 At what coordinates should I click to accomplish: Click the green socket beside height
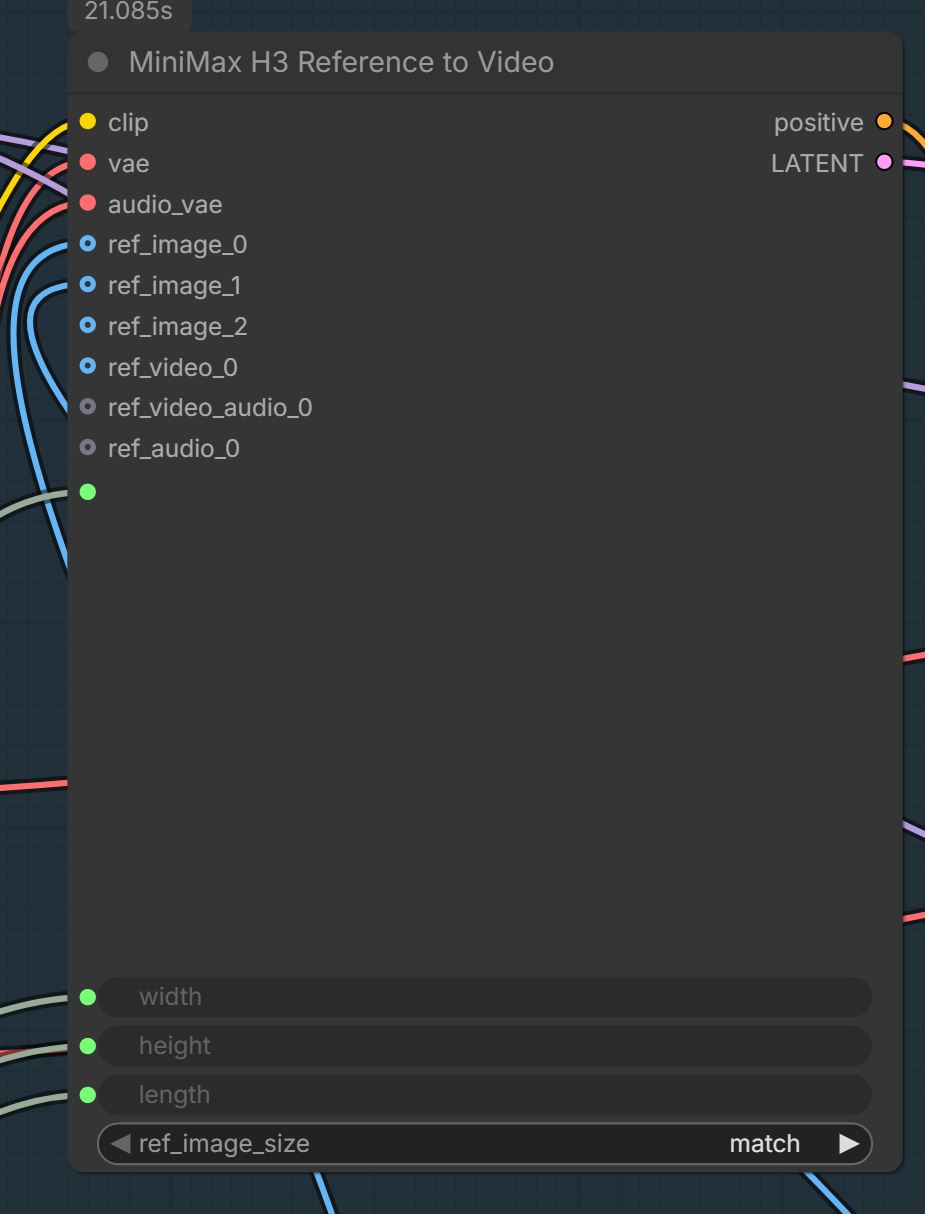(88, 1046)
